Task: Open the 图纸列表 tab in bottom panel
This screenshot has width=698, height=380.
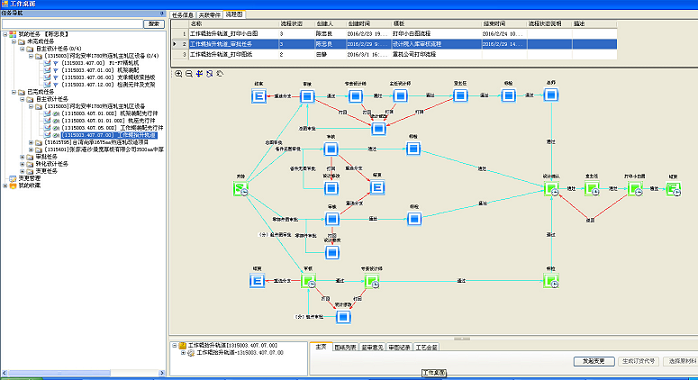Action: tap(345, 347)
